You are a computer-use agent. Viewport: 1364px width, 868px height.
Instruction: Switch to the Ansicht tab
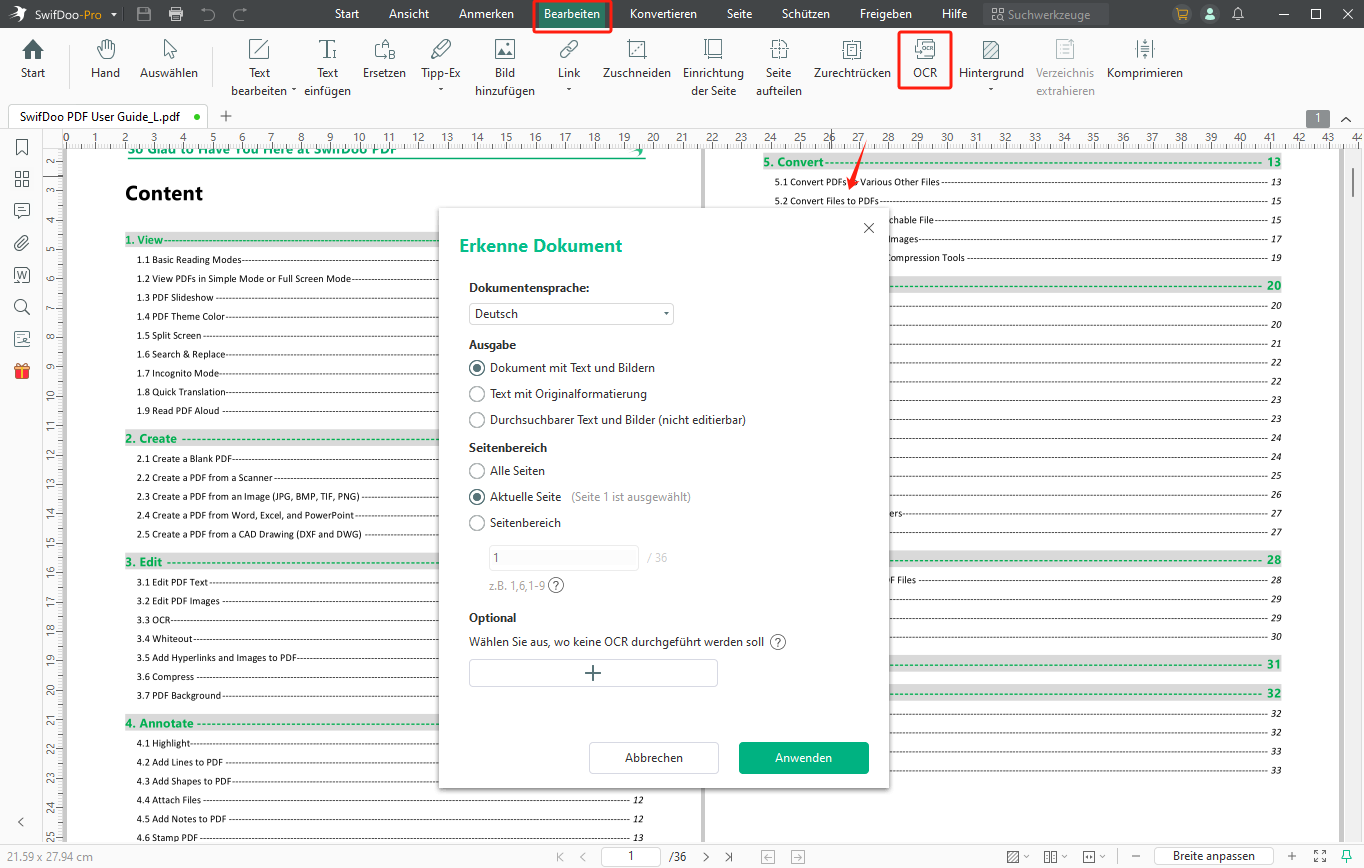(x=409, y=14)
